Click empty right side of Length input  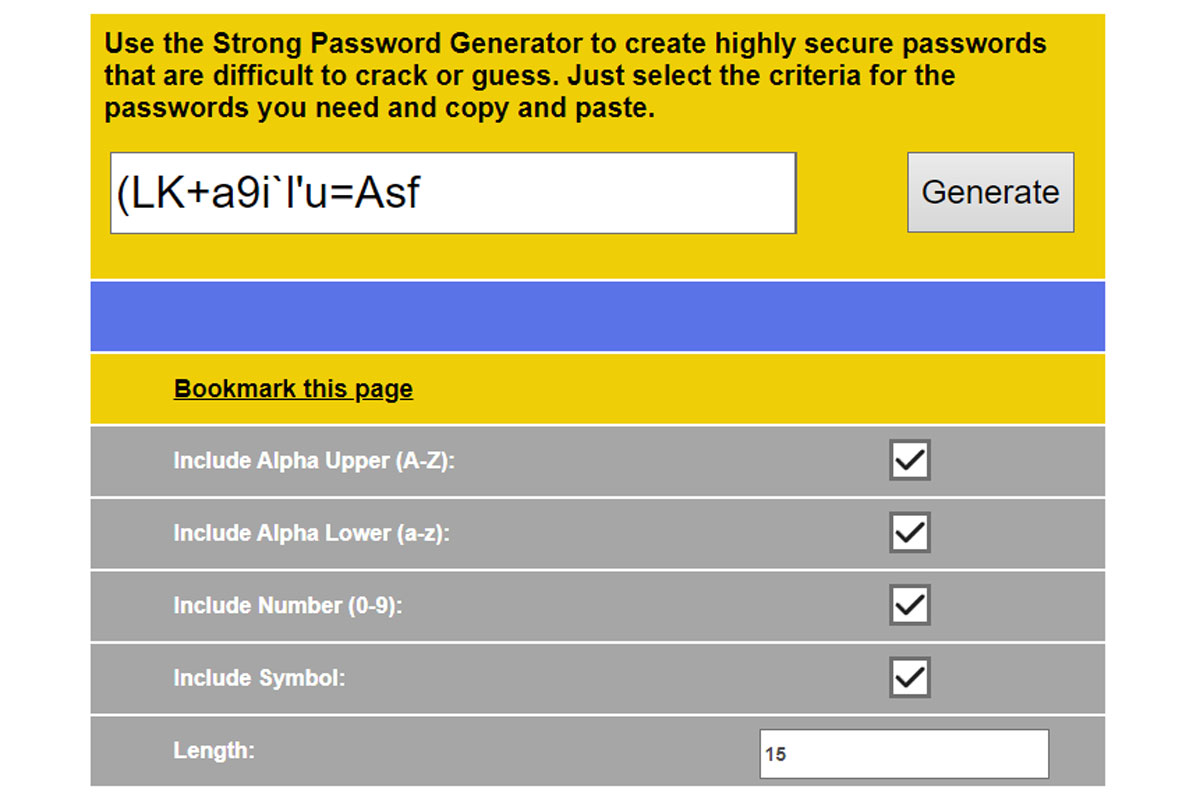(x=950, y=754)
